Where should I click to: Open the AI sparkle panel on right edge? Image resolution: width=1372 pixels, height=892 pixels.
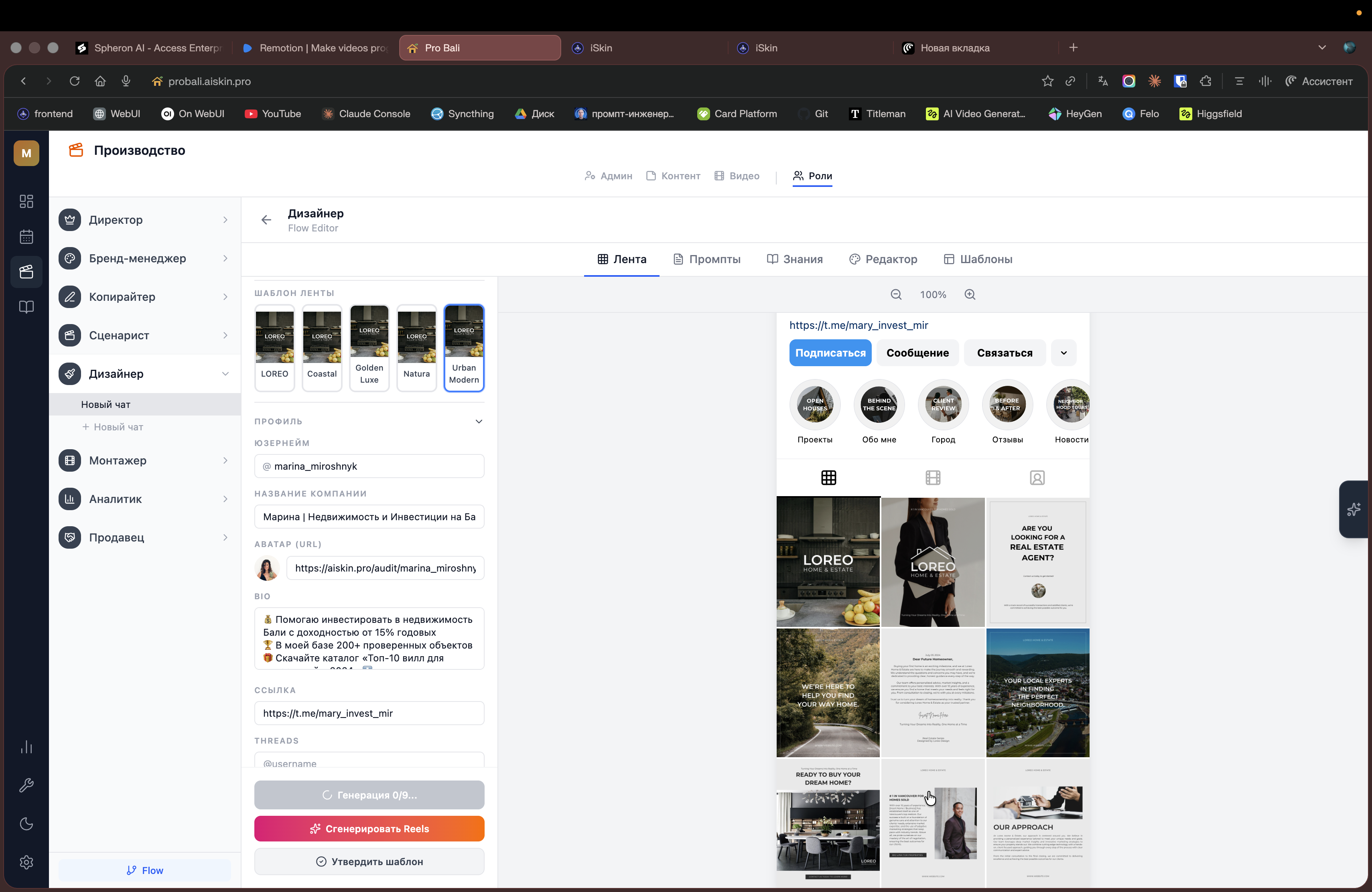coord(1354,509)
